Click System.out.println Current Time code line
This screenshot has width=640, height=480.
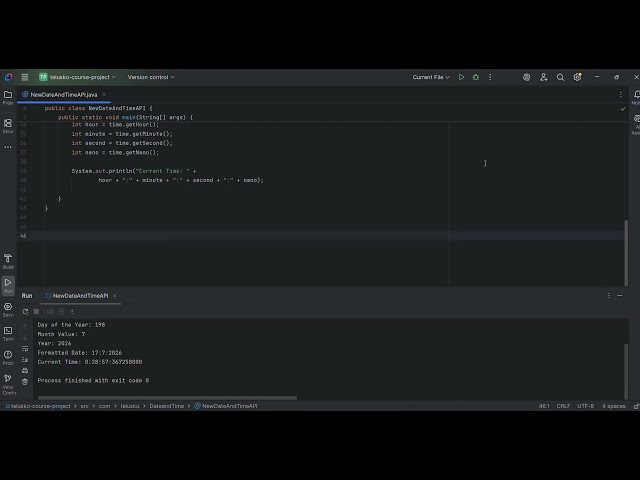coord(133,171)
